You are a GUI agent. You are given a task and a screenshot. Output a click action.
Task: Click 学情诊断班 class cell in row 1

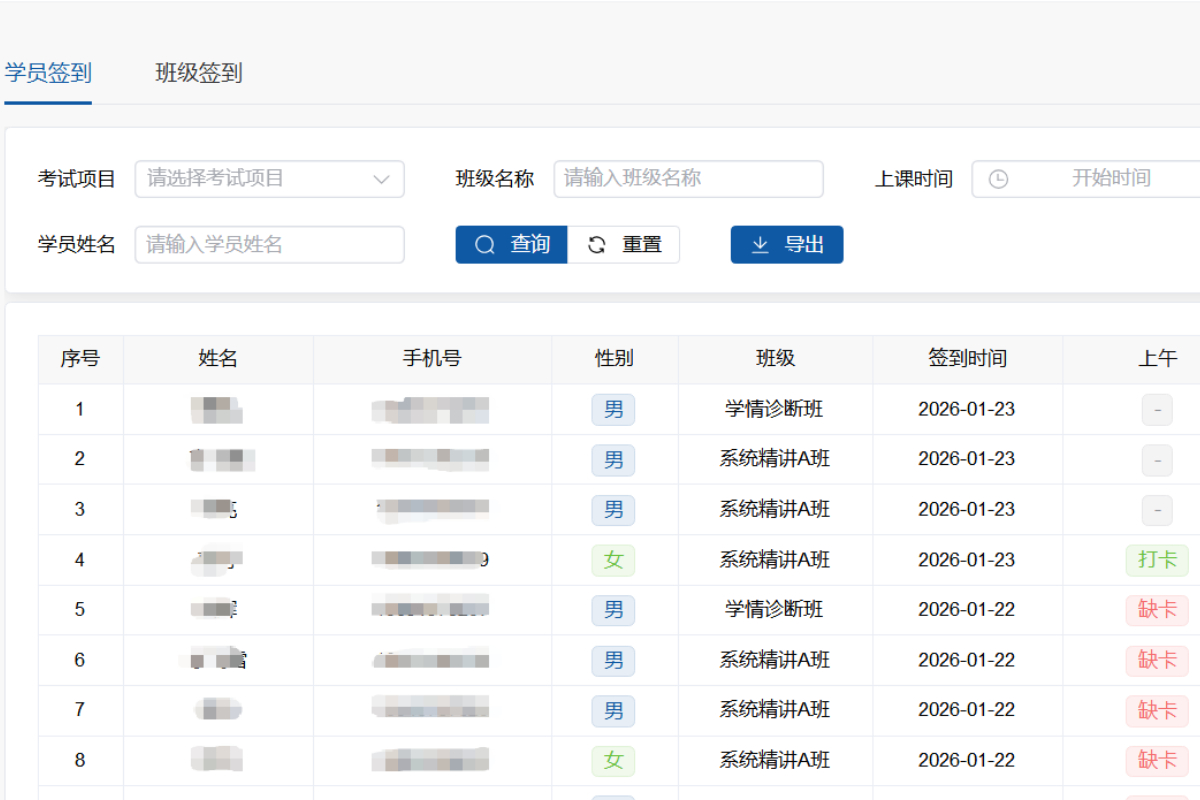pyautogui.click(x=774, y=409)
